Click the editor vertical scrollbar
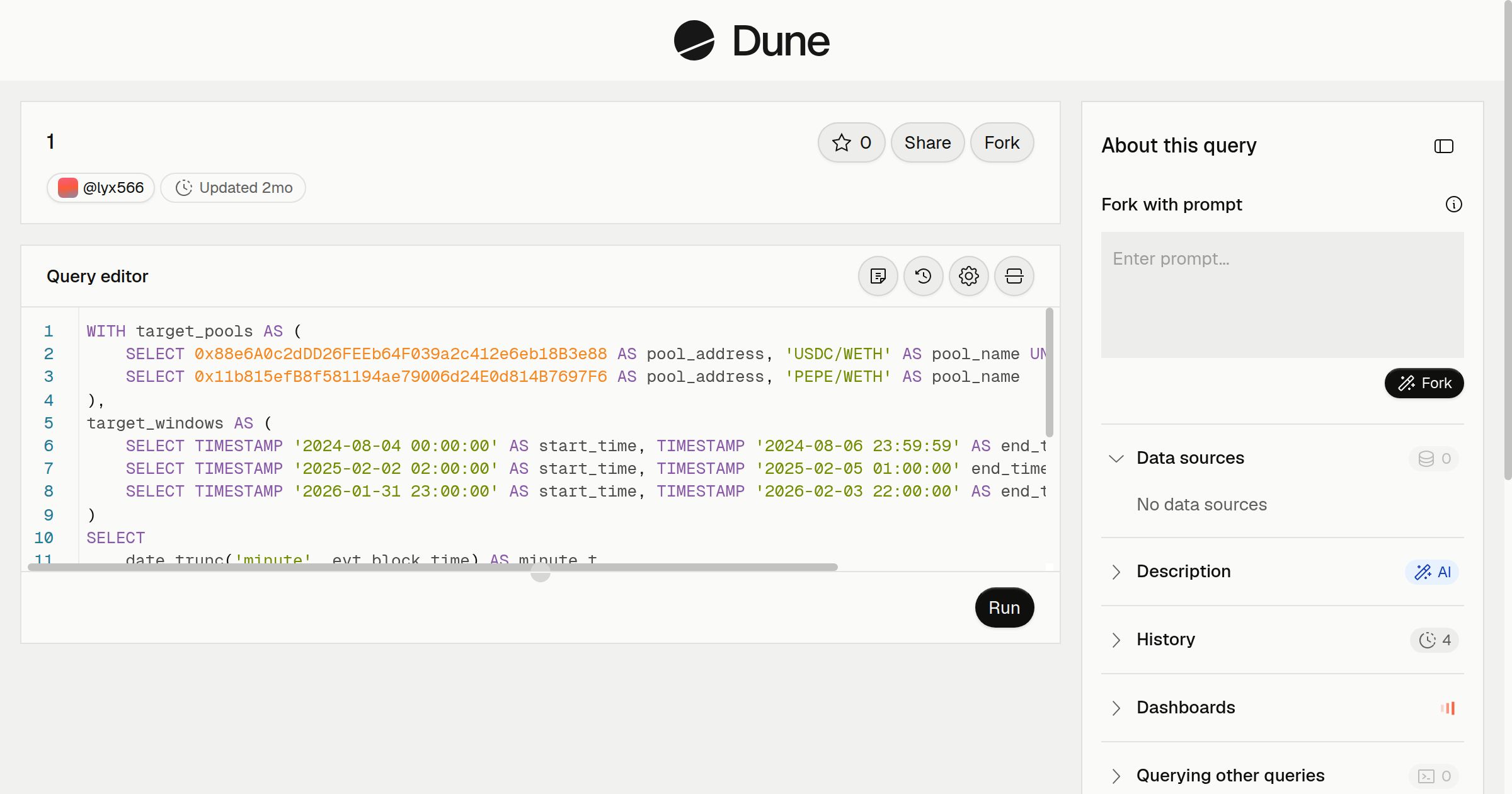The width and height of the screenshot is (1512, 794). coord(1049,372)
